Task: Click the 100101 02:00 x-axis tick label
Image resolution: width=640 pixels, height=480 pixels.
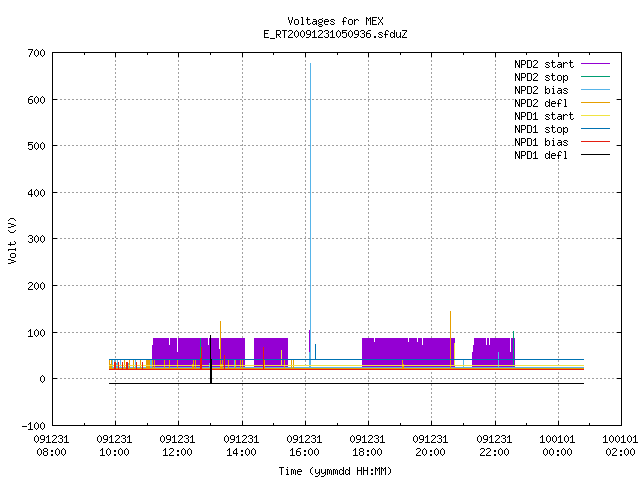Action: click(620, 446)
